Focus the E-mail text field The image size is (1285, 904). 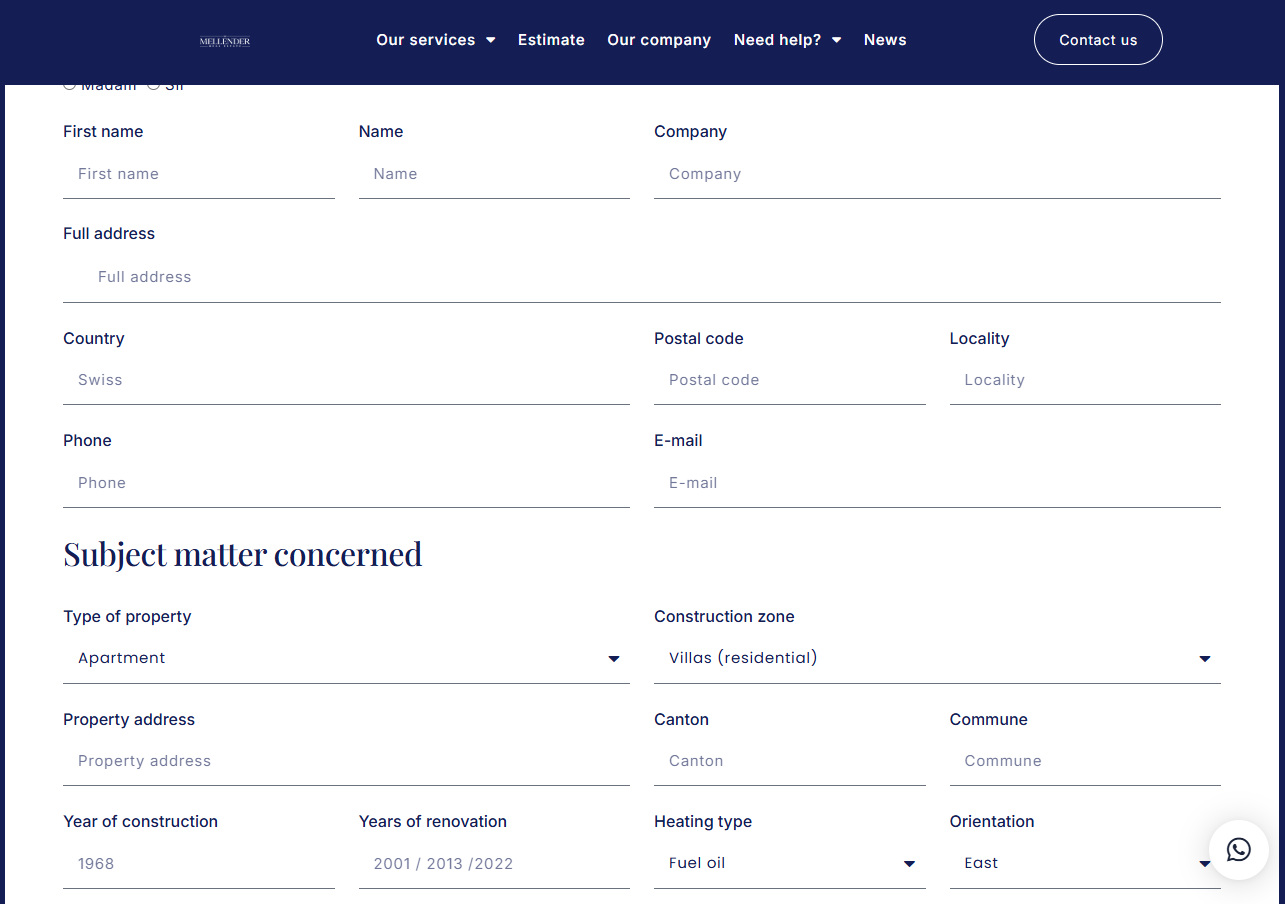(x=937, y=483)
